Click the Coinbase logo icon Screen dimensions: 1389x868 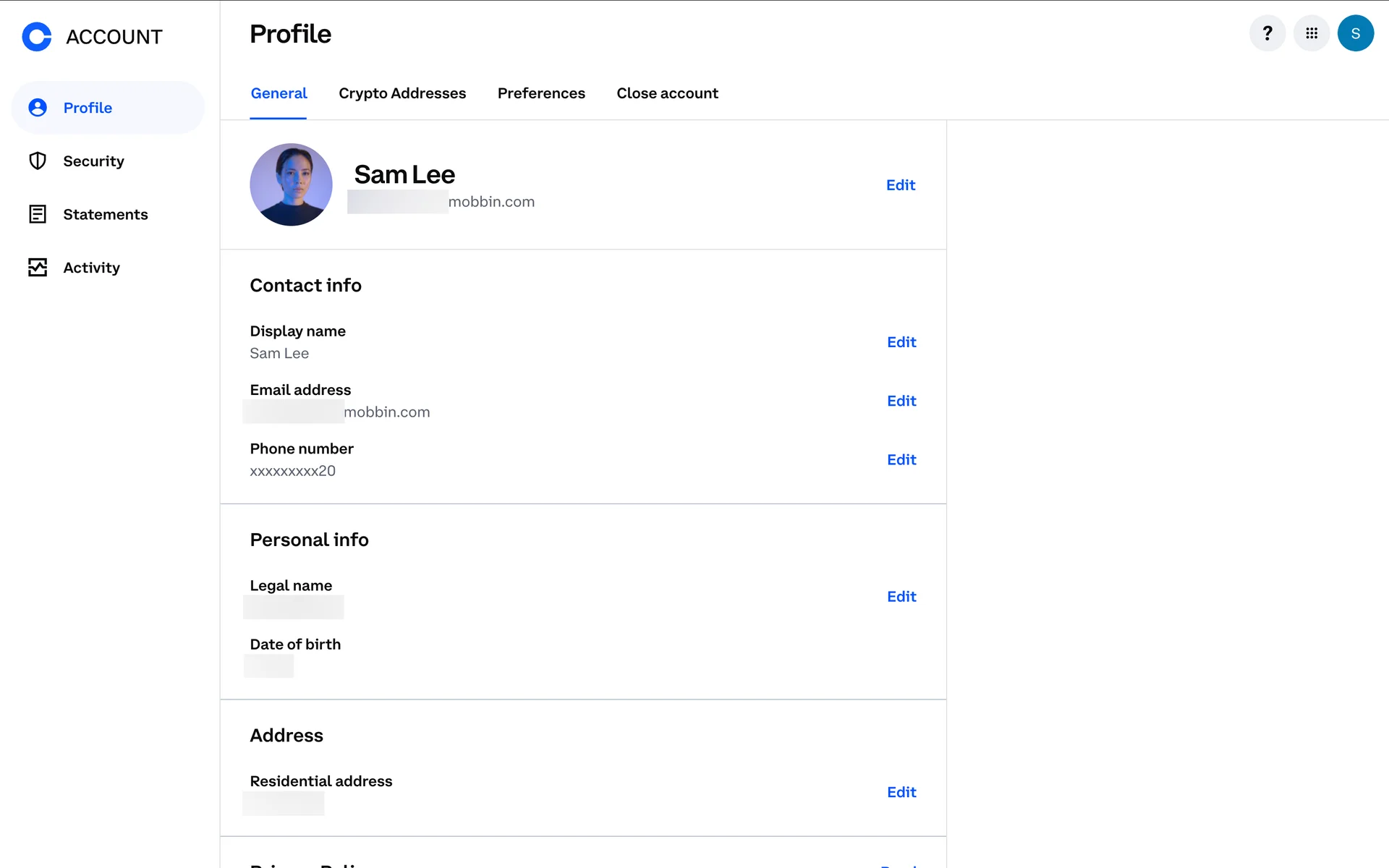37,36
